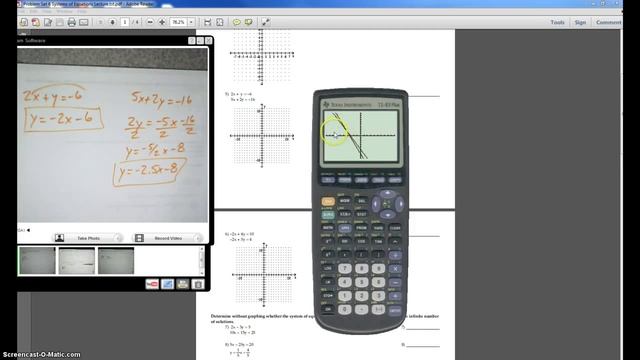The height and width of the screenshot is (360, 640).
Task: Click the calculator ON key
Action: [x=328, y=309]
